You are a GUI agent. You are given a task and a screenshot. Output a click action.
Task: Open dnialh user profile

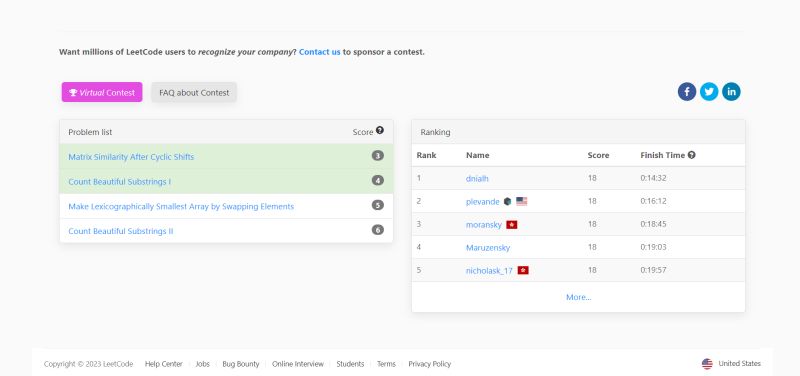(477, 179)
